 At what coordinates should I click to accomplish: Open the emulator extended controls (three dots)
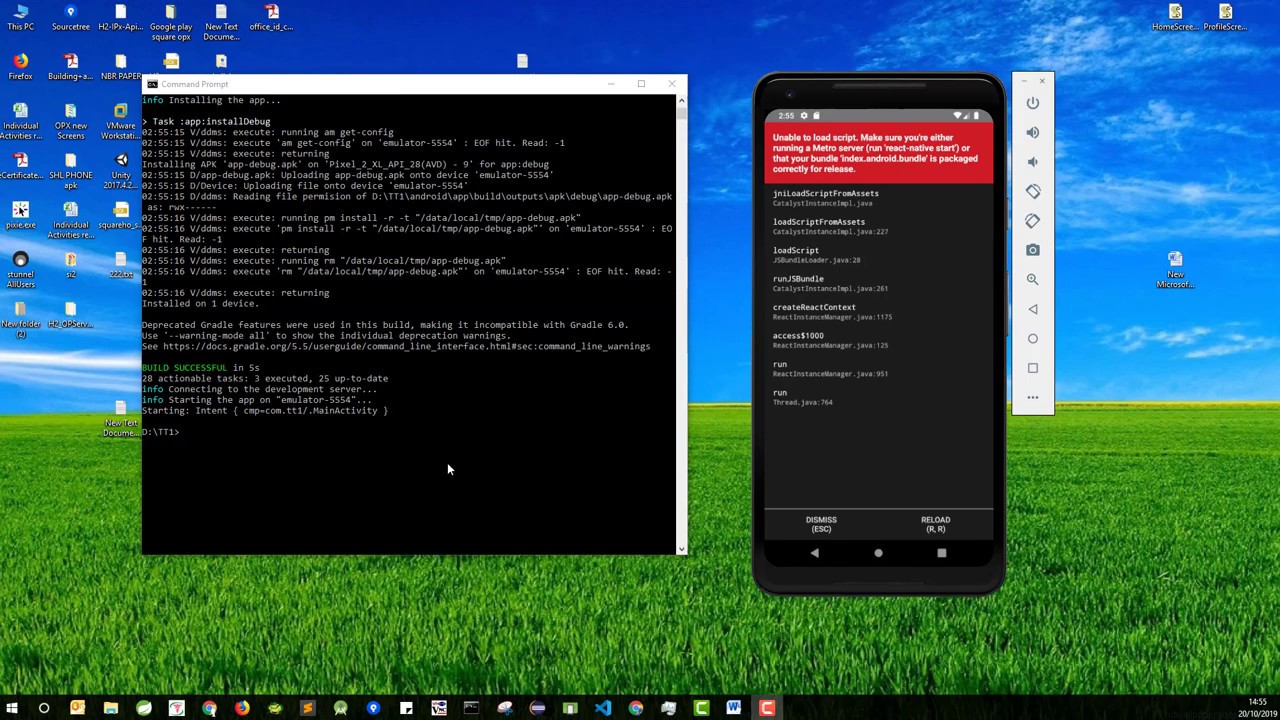click(x=1033, y=397)
